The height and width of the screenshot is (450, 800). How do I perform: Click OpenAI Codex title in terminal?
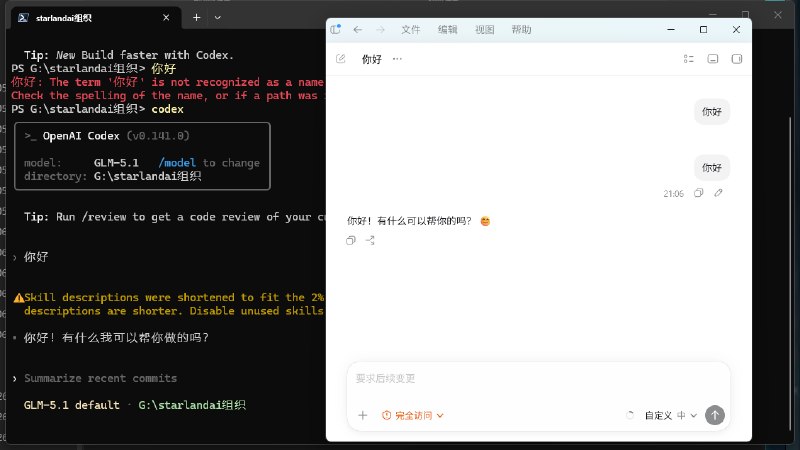[x=81, y=136]
